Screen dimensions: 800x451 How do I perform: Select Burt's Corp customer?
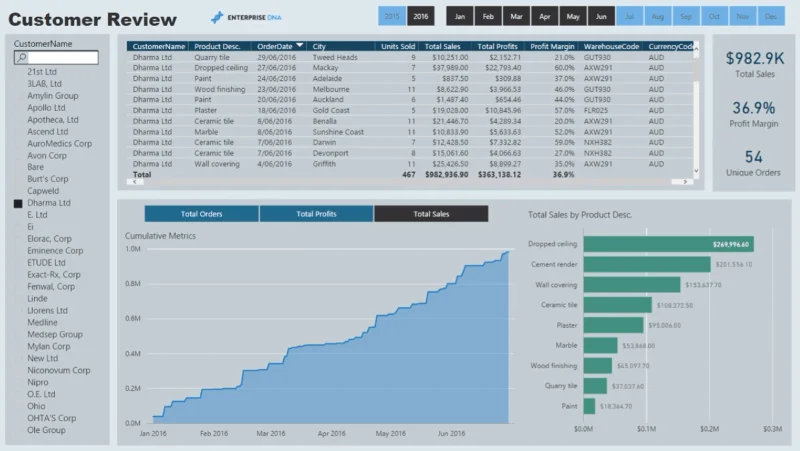tap(47, 179)
